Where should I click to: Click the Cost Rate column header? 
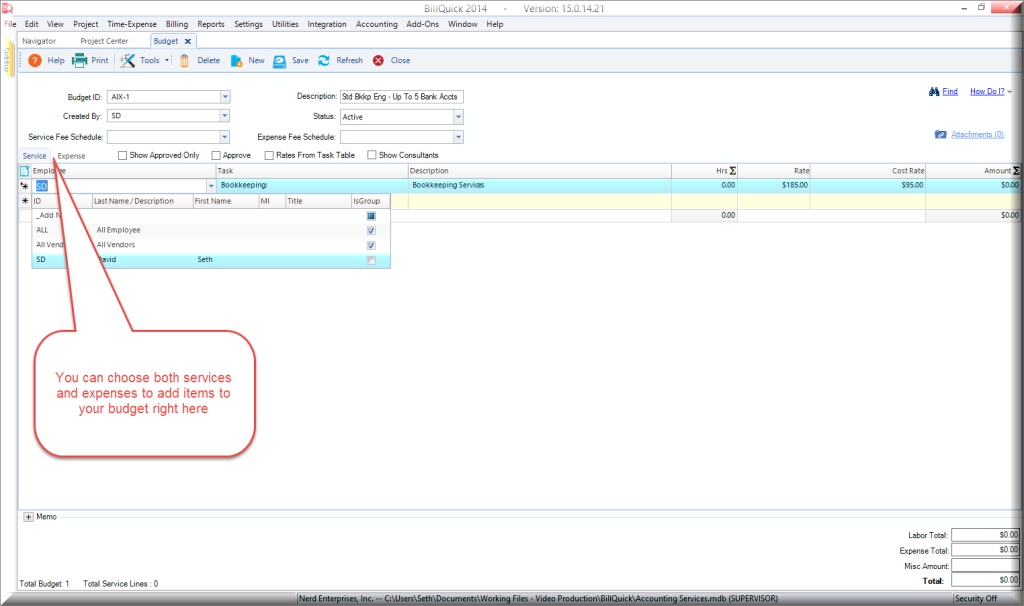pyautogui.click(x=867, y=171)
